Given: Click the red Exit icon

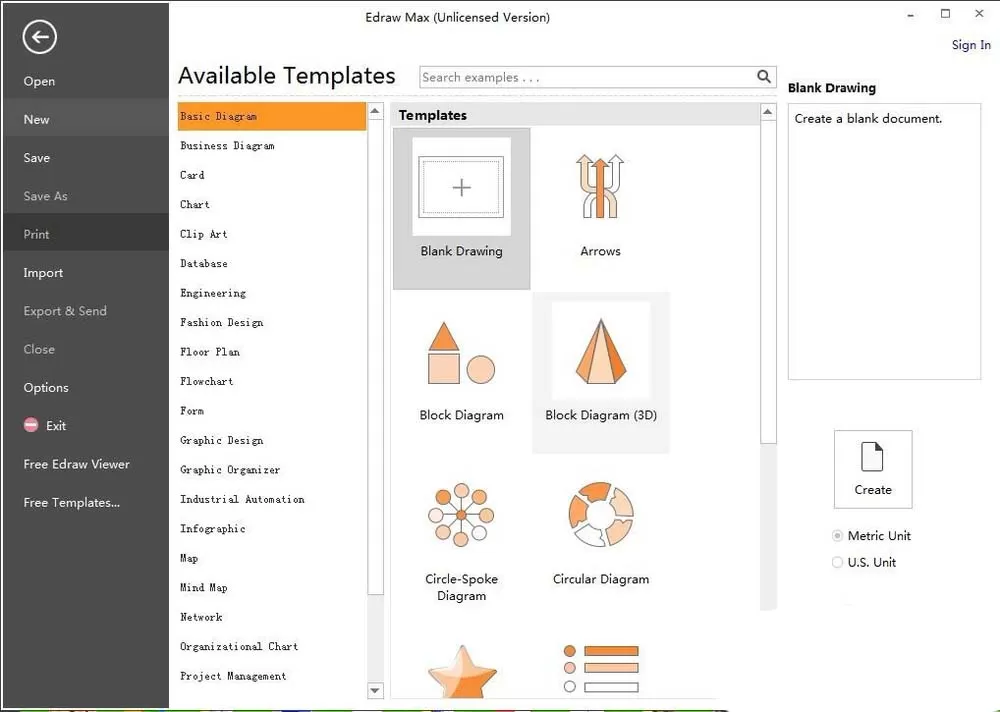Looking at the screenshot, I should pos(31,425).
